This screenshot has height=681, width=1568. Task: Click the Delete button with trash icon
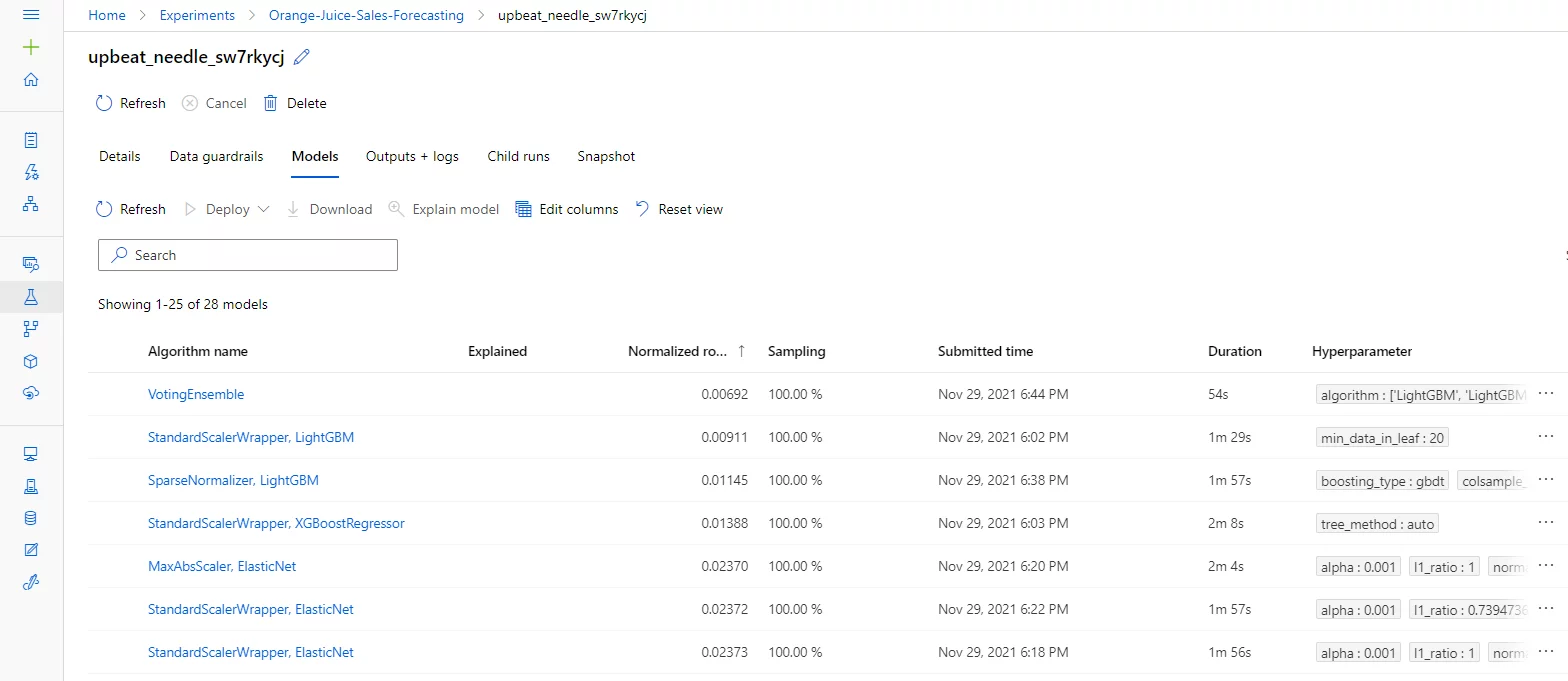(295, 103)
